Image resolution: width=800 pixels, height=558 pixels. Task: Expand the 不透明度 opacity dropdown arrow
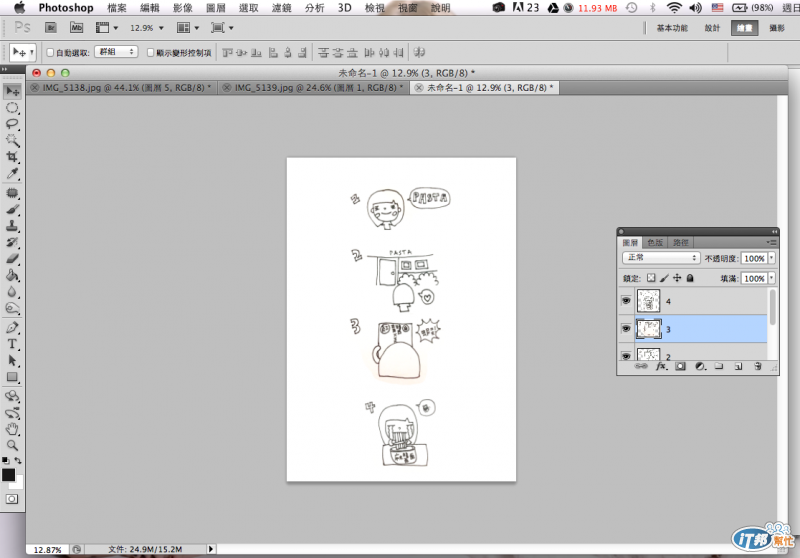click(x=773, y=258)
